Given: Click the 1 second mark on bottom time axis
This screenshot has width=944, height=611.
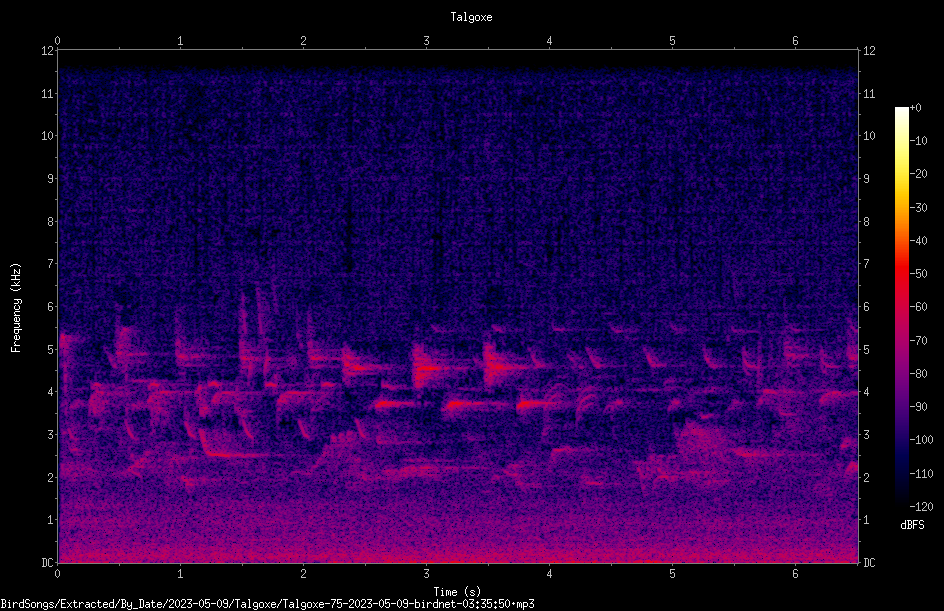Looking at the screenshot, I should 180,574.
